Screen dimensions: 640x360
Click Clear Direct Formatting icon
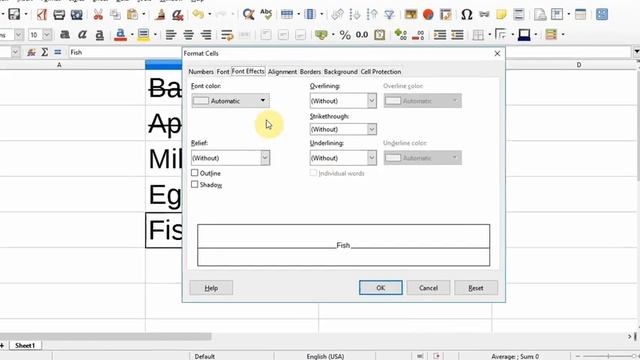coord(178,14)
